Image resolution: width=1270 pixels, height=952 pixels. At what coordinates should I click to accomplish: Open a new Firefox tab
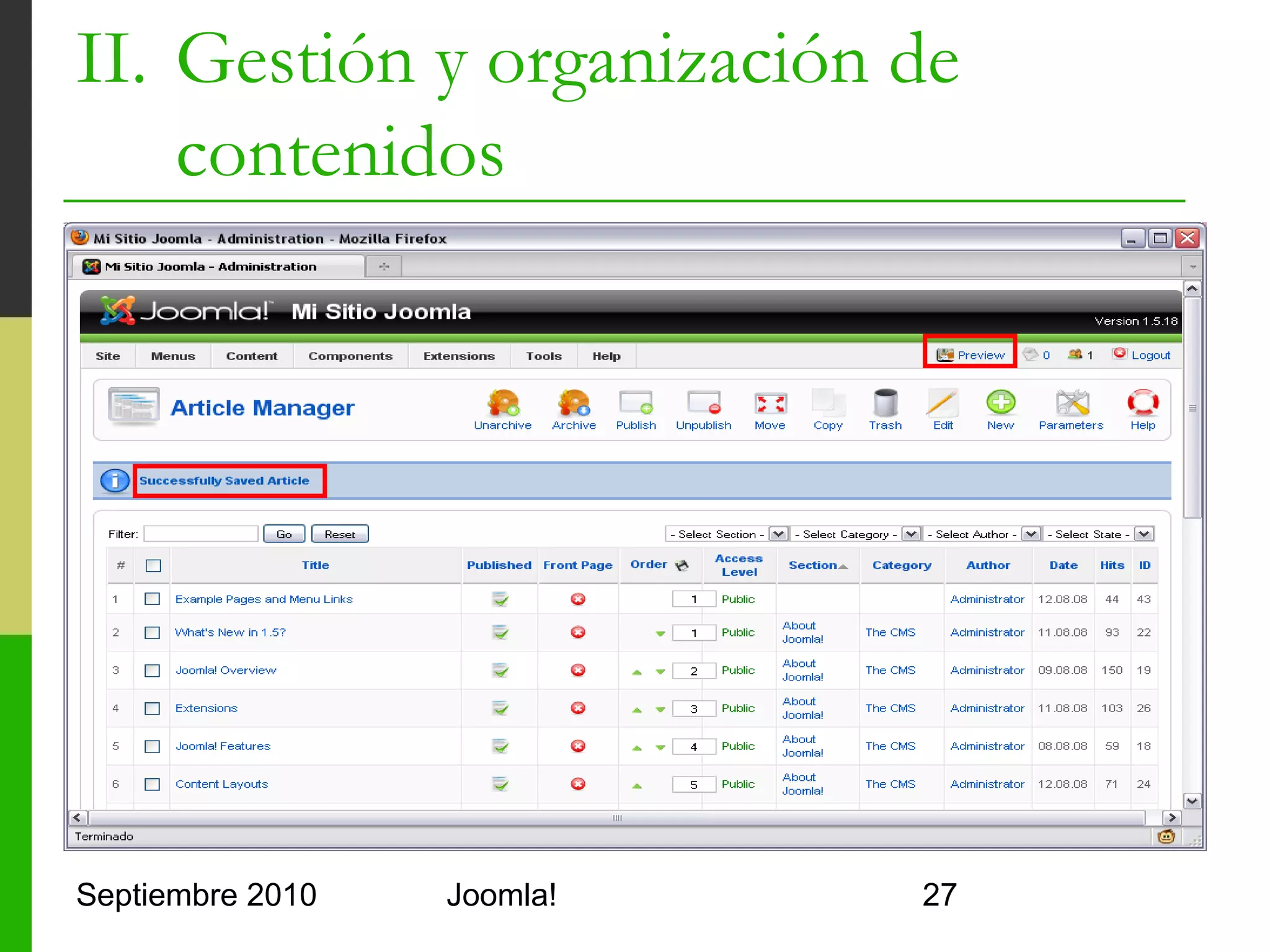click(384, 267)
